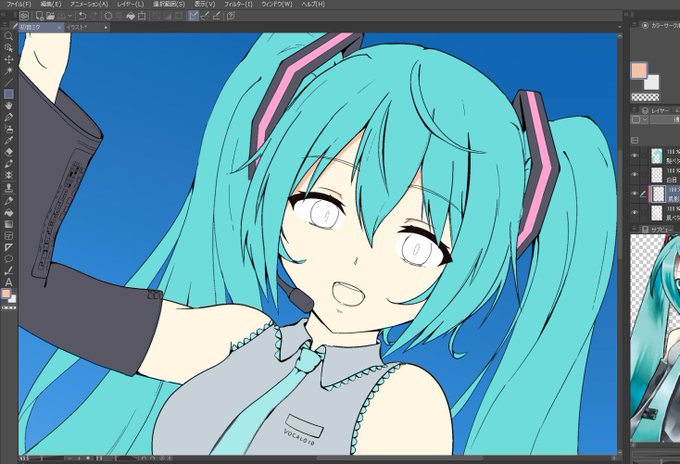
Task: Click the rightmost command bar icon after snap buttons
Action: [x=231, y=16]
